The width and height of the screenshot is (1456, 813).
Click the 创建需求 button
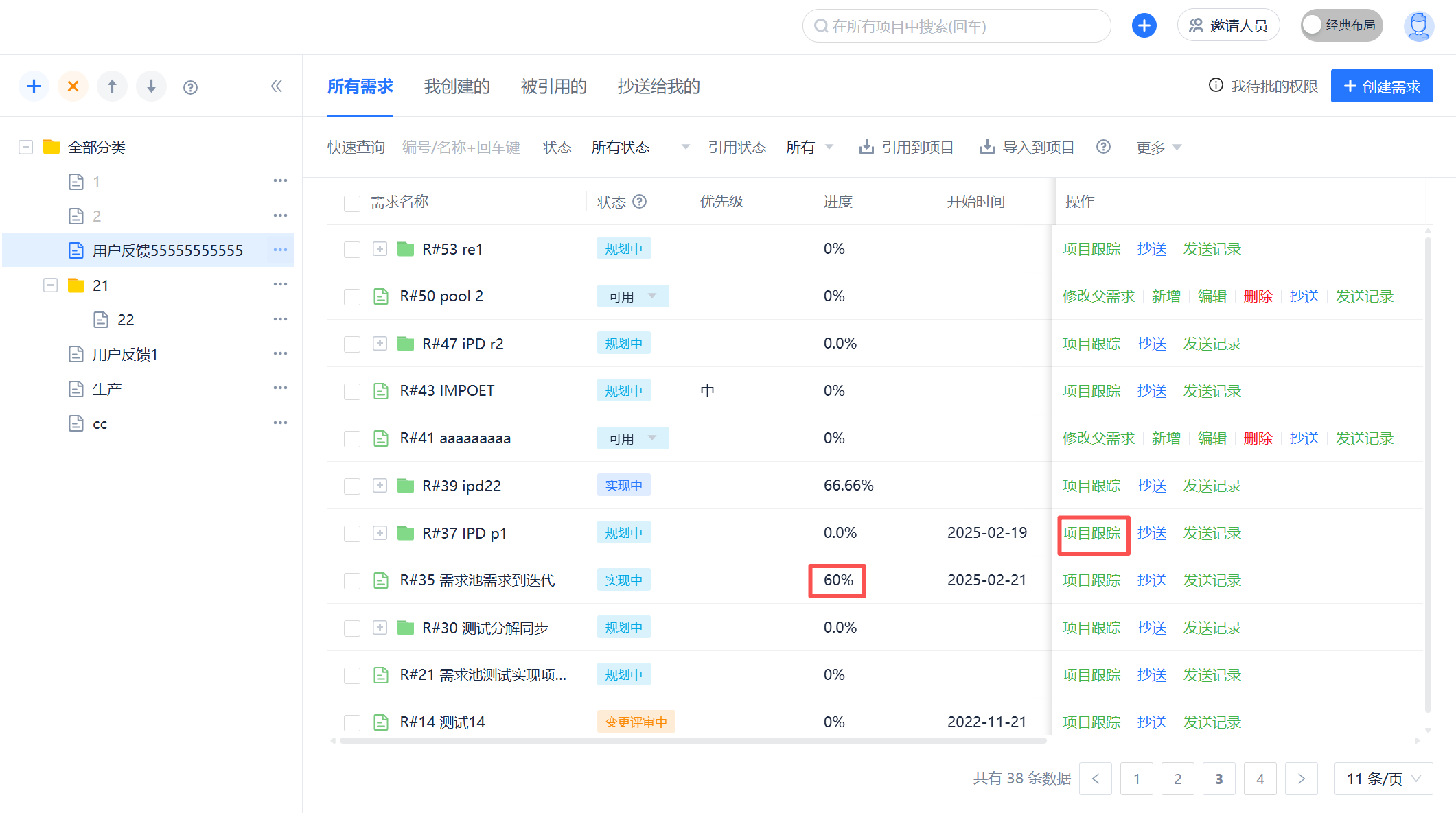tap(1381, 86)
